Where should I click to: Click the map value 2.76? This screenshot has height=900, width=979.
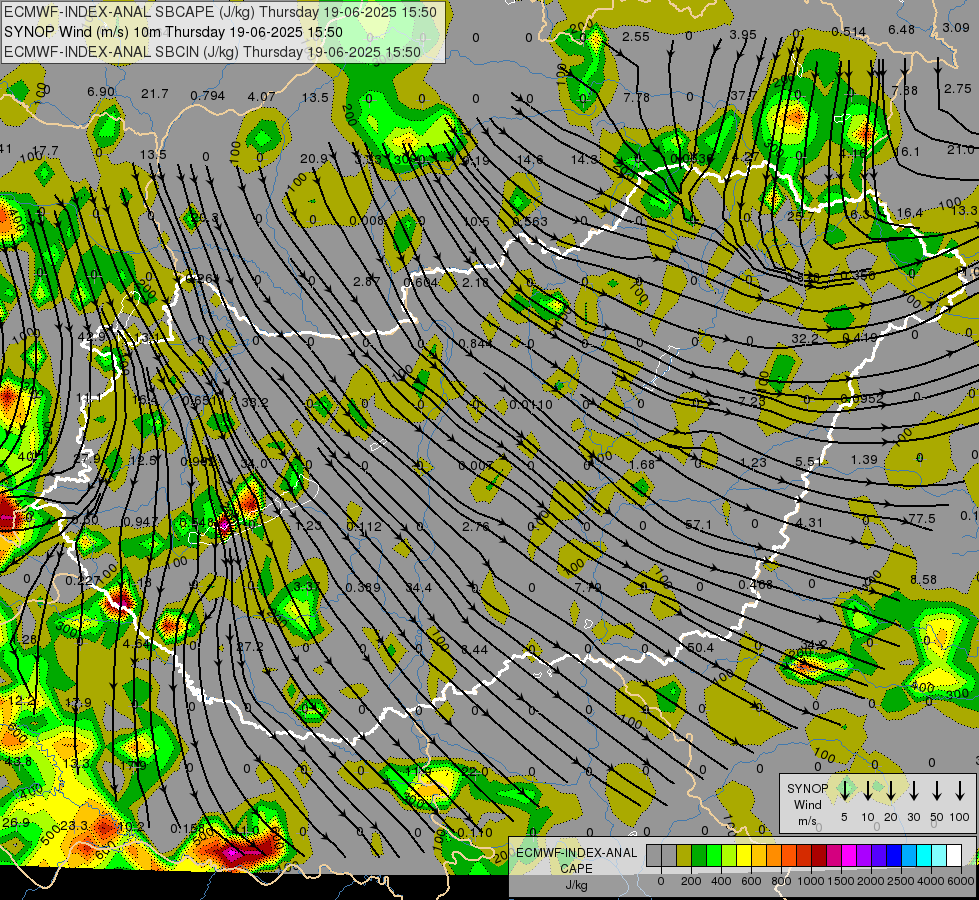476,527
